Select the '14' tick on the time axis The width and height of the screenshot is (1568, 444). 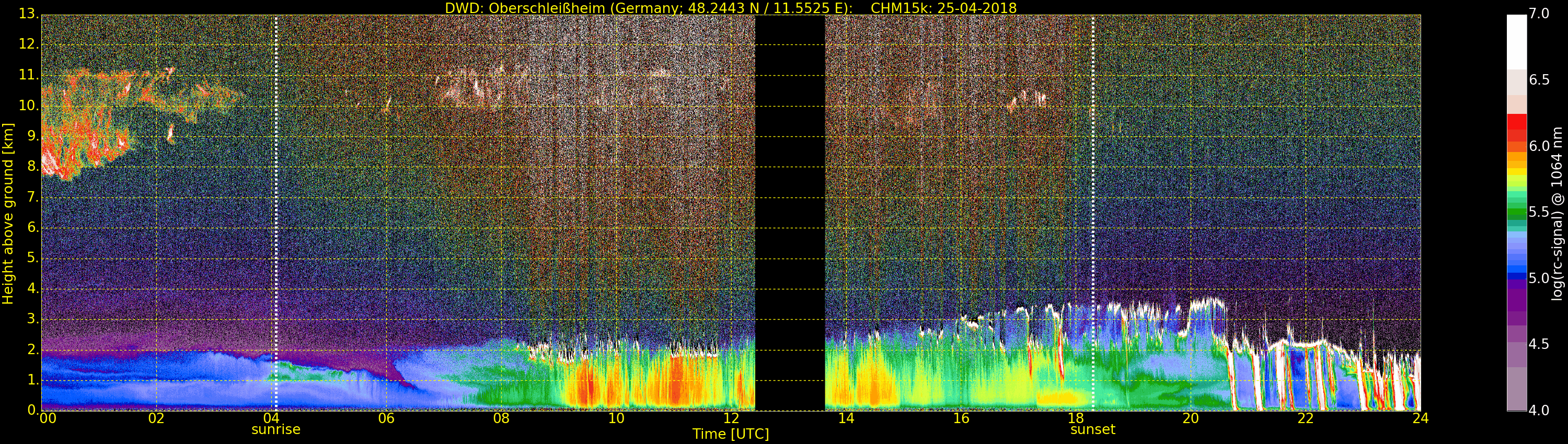pos(846,418)
